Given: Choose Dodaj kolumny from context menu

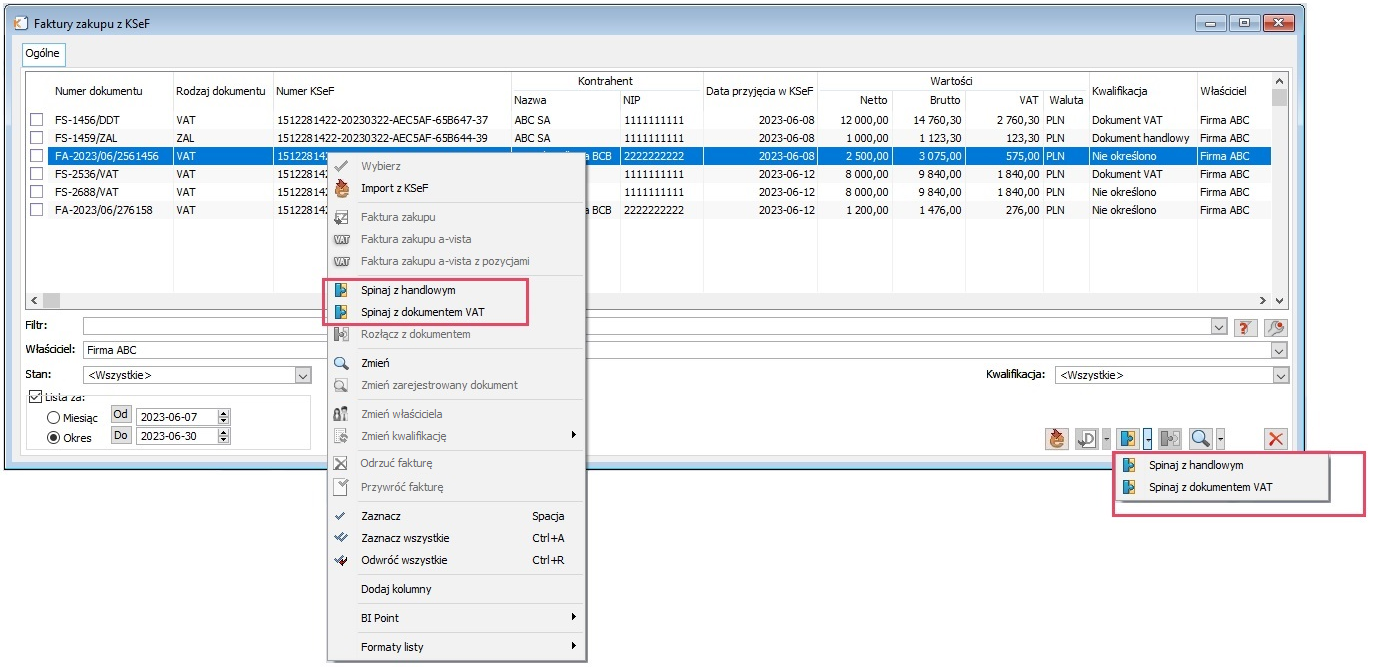Looking at the screenshot, I should pos(456,589).
